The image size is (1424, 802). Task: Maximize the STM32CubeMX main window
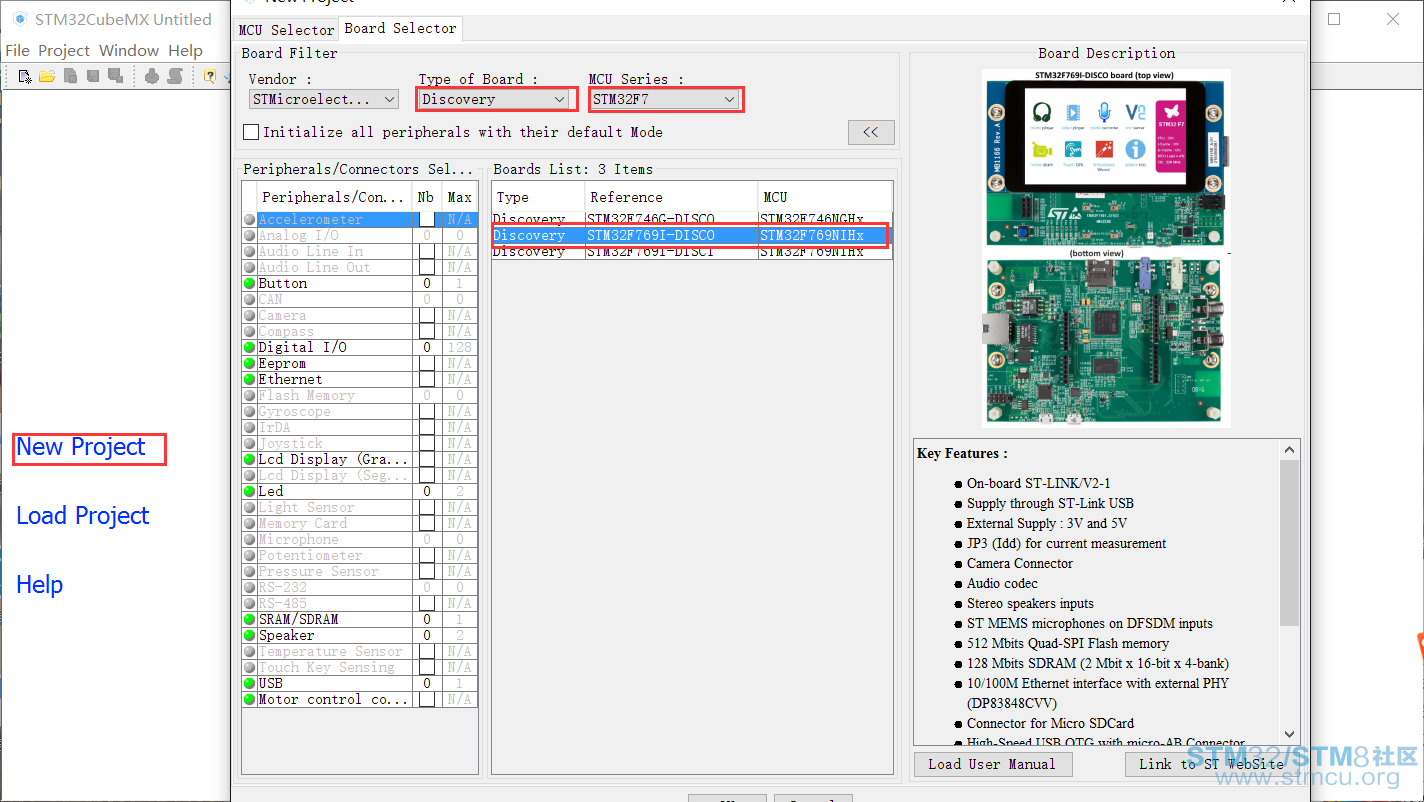pos(1334,19)
